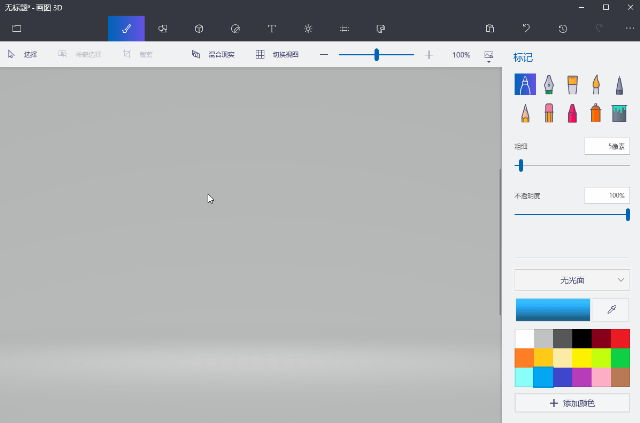The width and height of the screenshot is (640, 423).
Task: Click the Paste clipboard icon
Action: pos(490,29)
